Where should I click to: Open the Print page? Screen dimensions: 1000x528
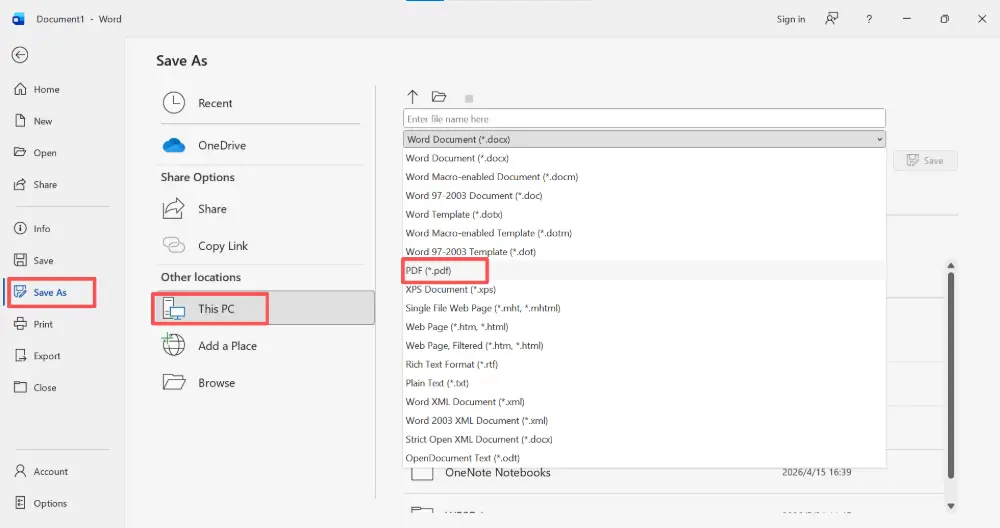click(34, 324)
